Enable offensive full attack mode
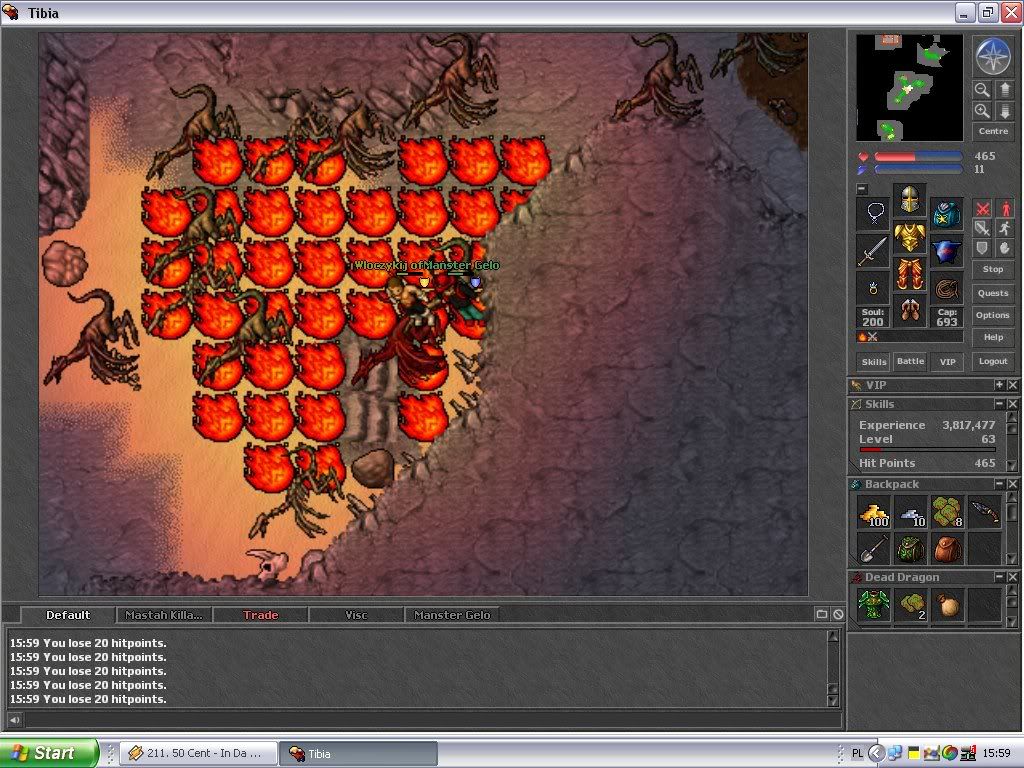Image resolution: width=1024 pixels, height=768 pixels. coord(983,209)
